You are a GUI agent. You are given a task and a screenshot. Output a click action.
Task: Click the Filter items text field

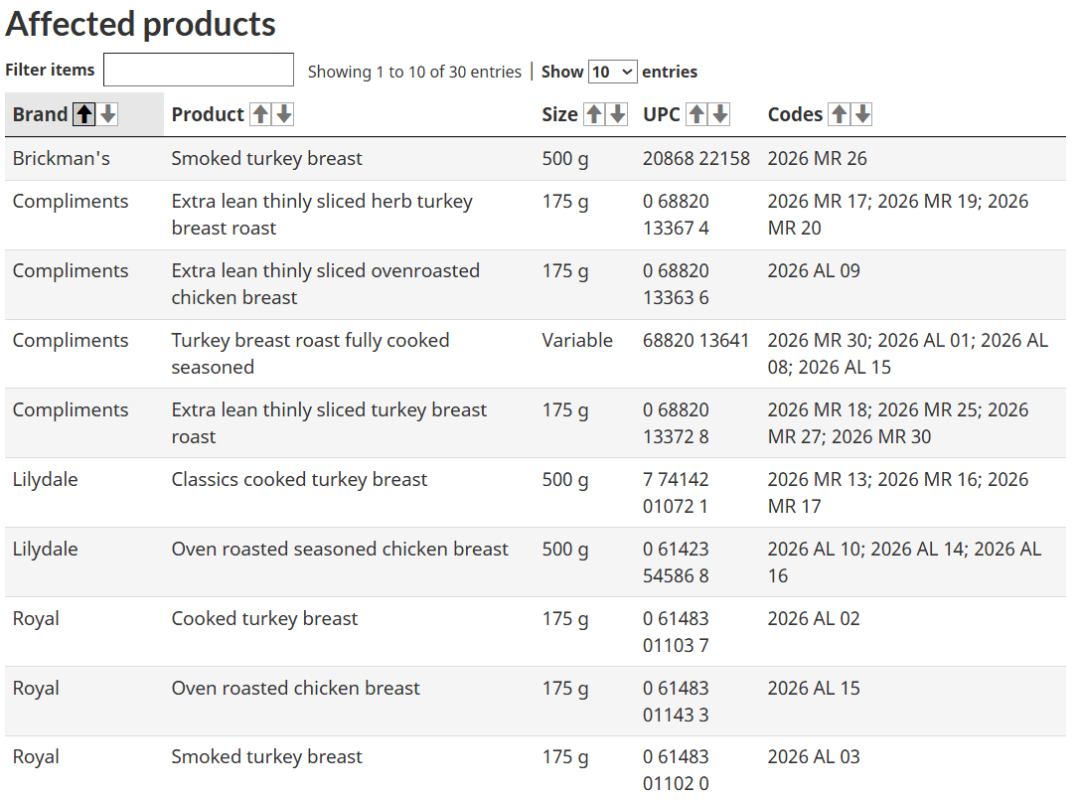(x=198, y=70)
